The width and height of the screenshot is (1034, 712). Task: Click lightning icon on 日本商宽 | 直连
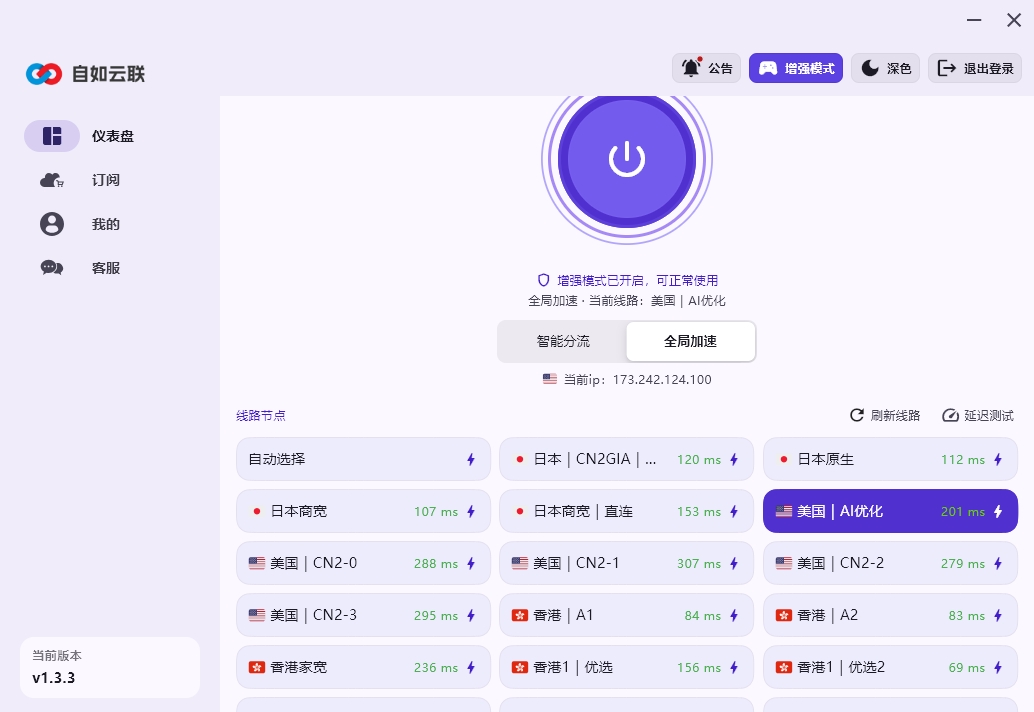(x=734, y=512)
